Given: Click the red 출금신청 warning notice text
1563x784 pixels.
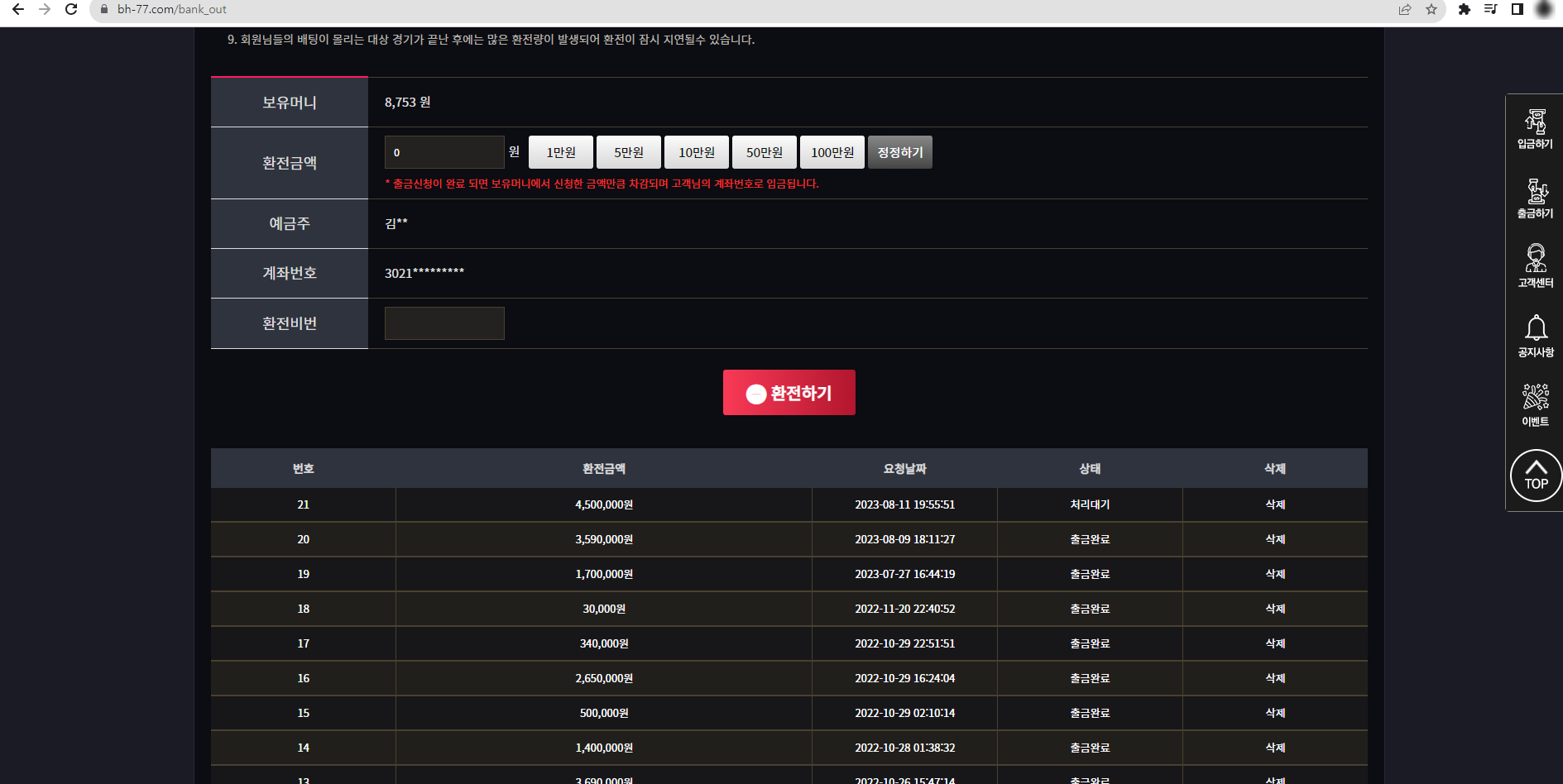Looking at the screenshot, I should point(602,184).
